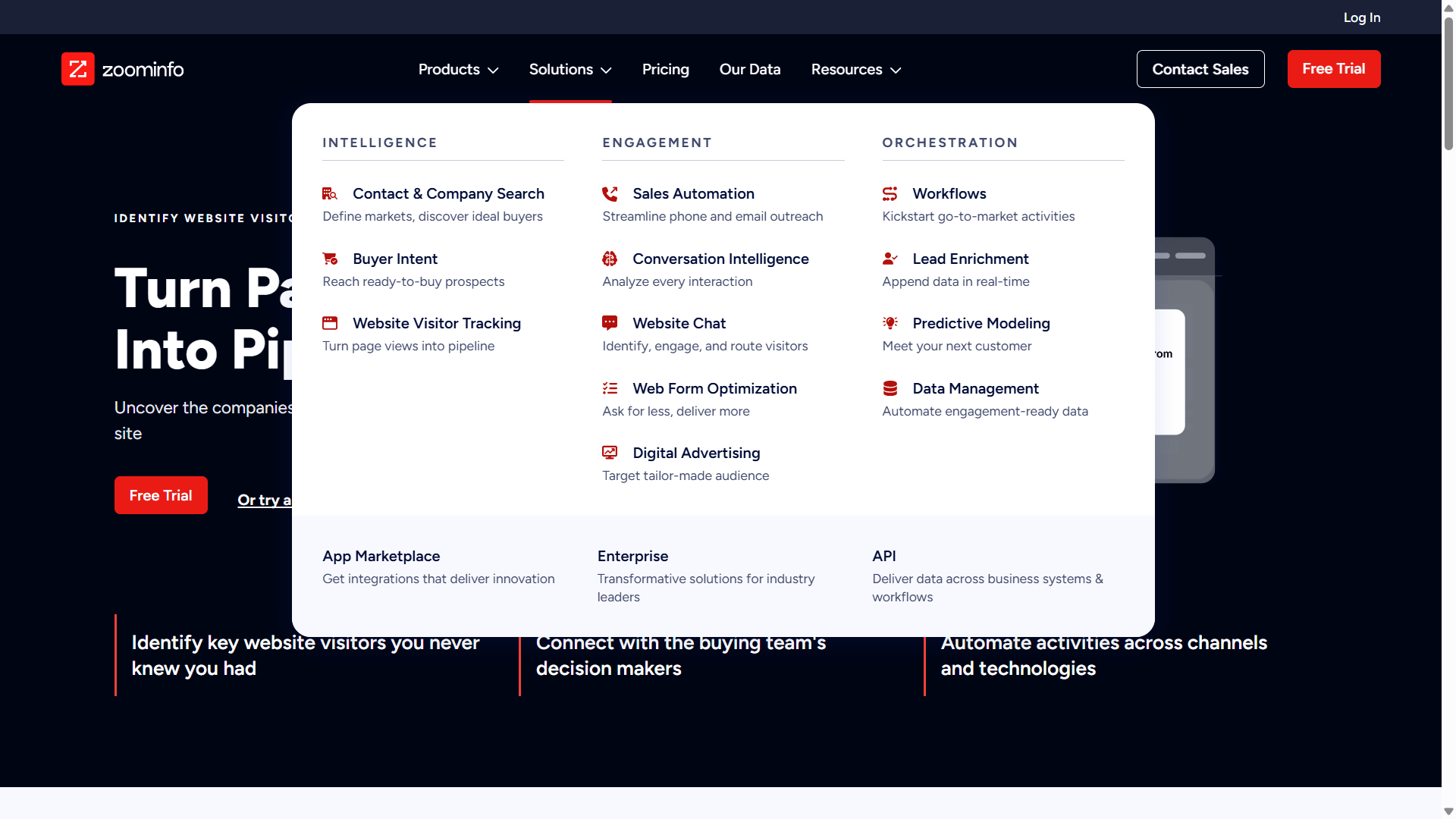Click 'Ask for less, deliver more' text

pyautogui.click(x=676, y=411)
